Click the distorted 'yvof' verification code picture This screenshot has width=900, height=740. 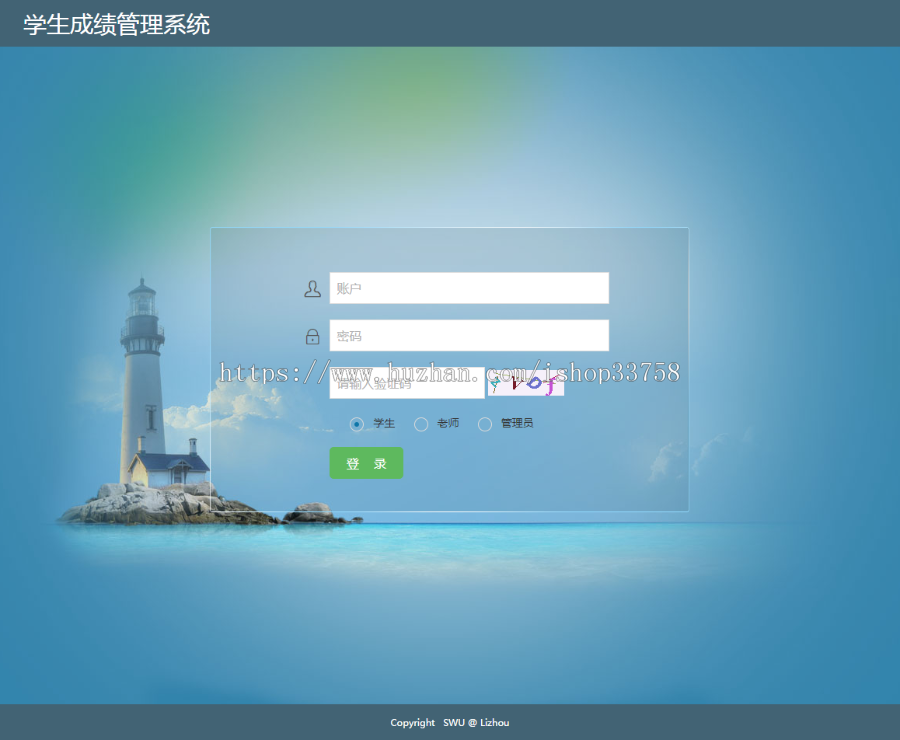tap(524, 383)
